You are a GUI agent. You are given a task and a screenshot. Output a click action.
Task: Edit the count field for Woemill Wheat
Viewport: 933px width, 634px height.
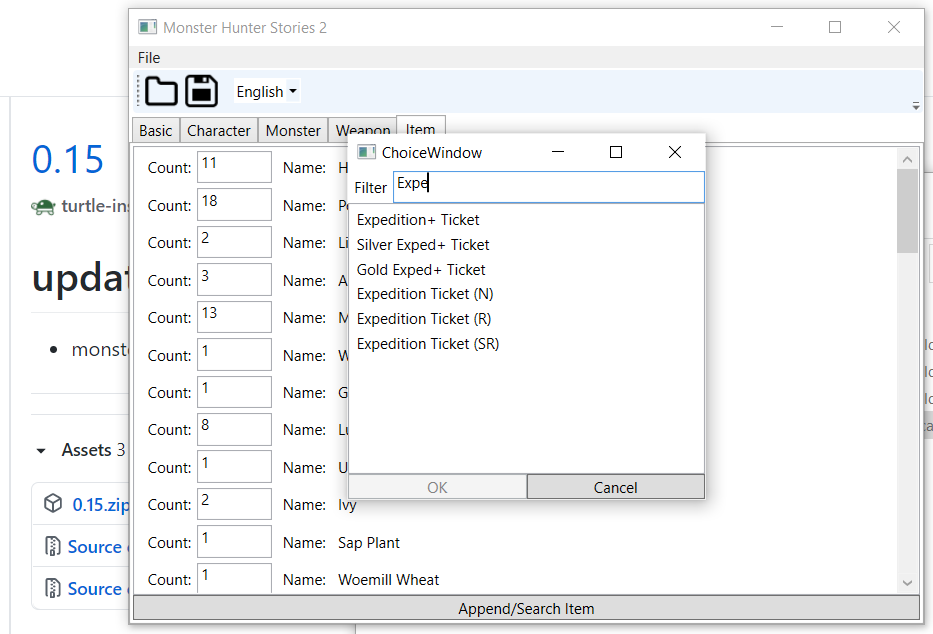coord(234,578)
